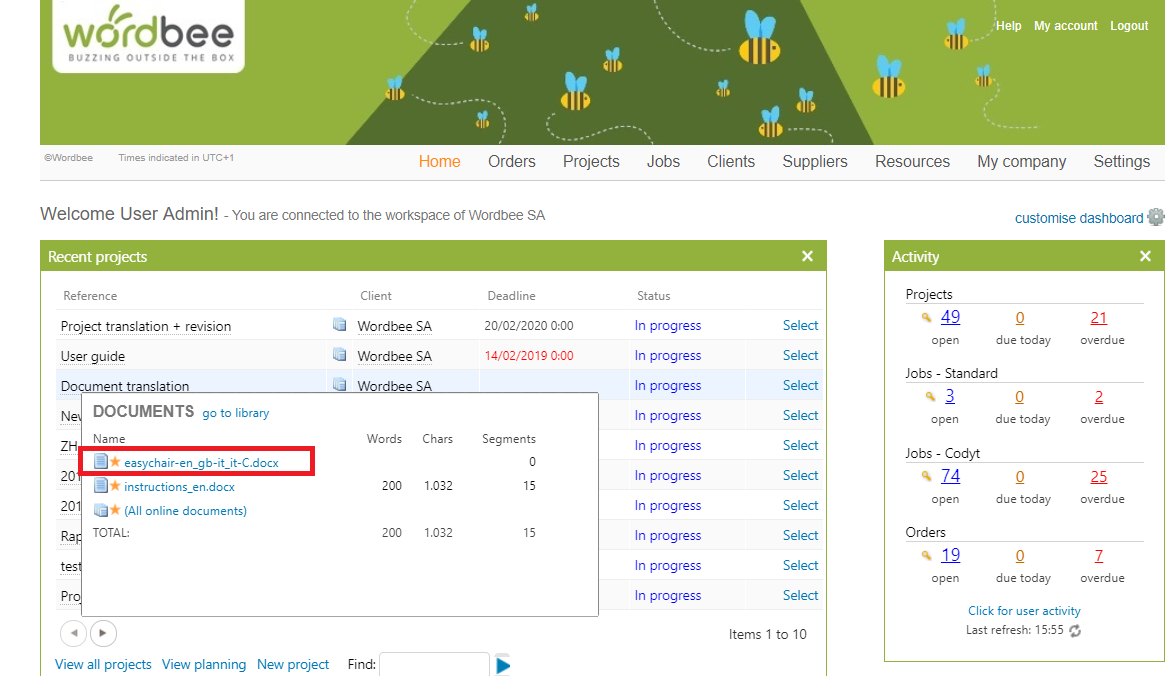Open the 49 open projects count
The image size is (1176, 676).
pyautogui.click(x=950, y=318)
